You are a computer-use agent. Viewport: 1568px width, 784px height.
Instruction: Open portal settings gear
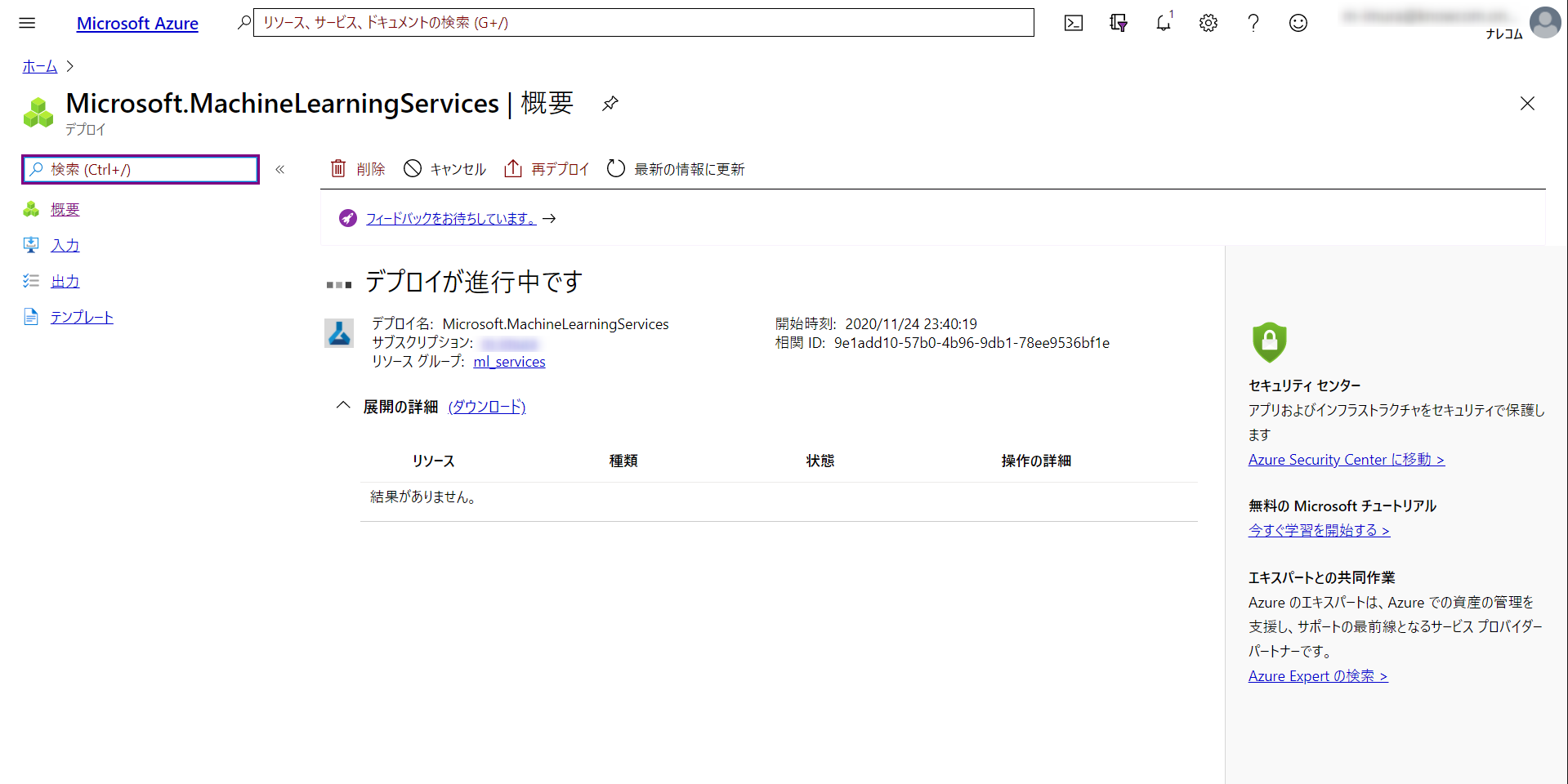click(1208, 23)
